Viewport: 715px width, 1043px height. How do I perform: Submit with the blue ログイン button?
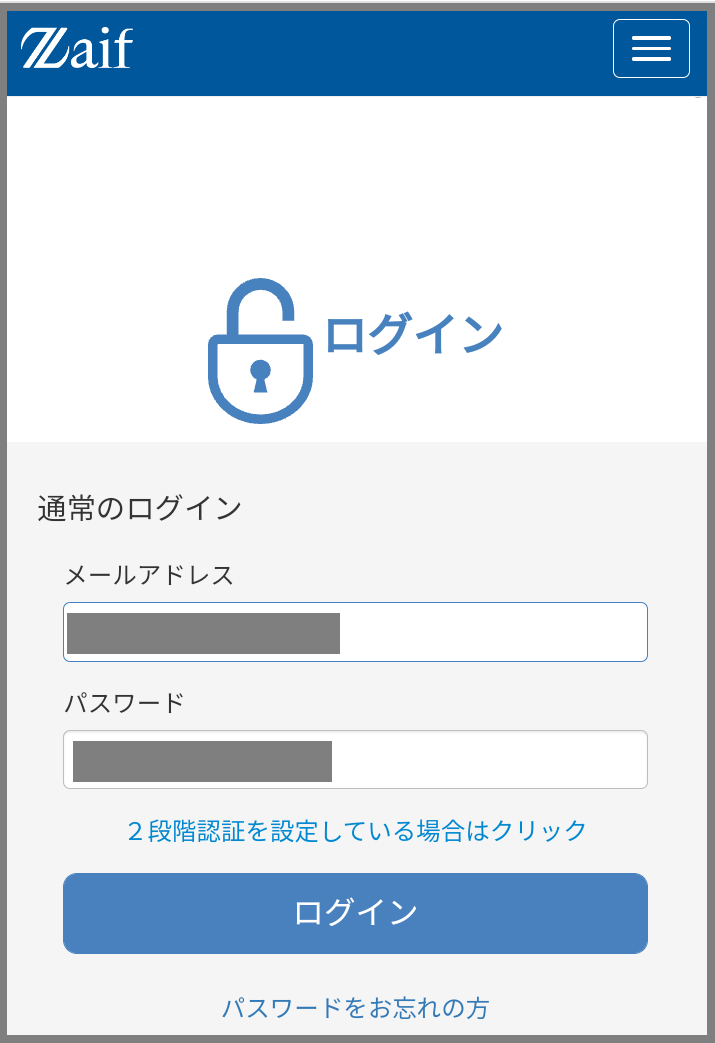point(355,913)
